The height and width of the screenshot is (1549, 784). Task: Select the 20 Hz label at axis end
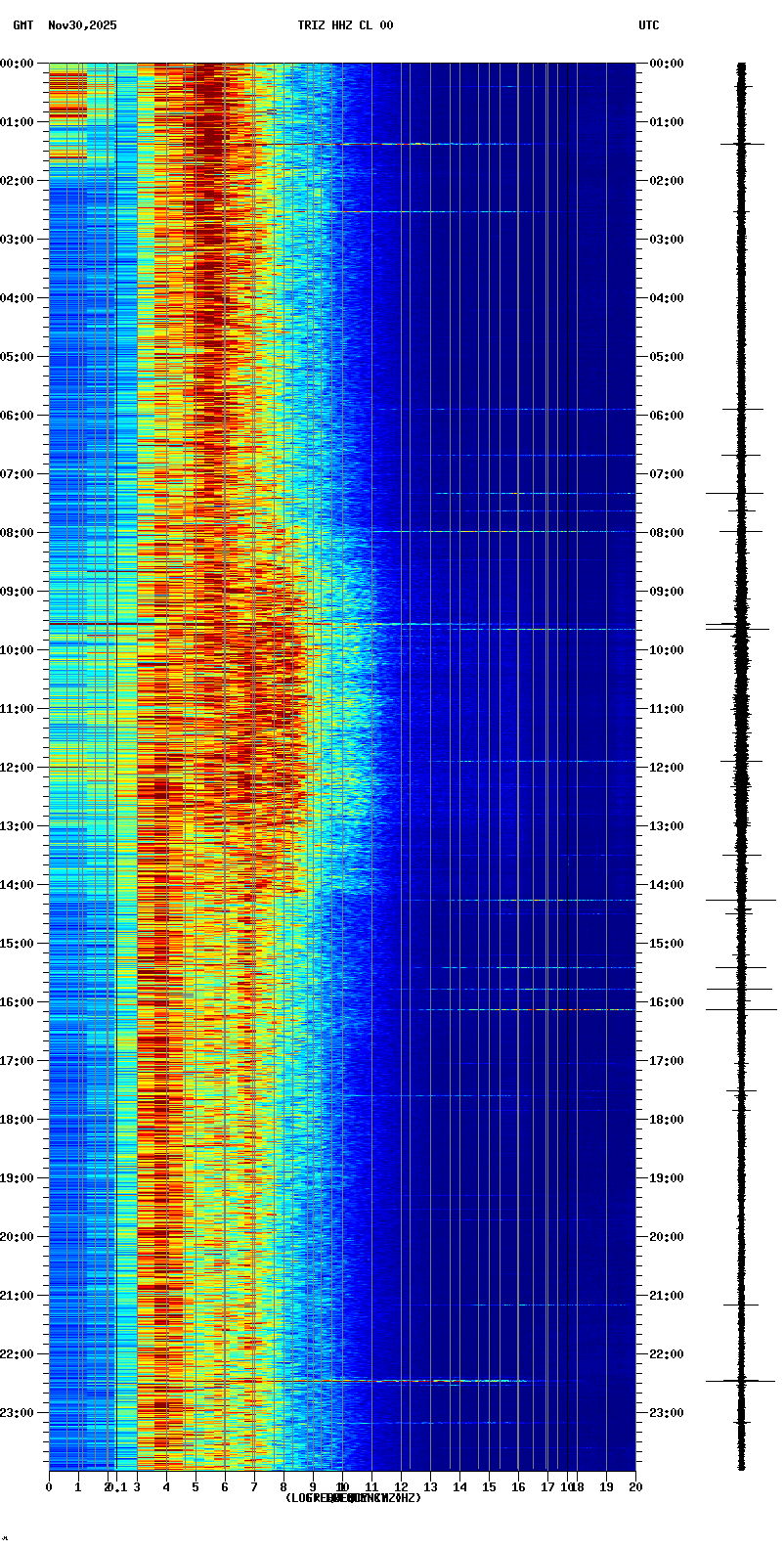pos(635,1487)
